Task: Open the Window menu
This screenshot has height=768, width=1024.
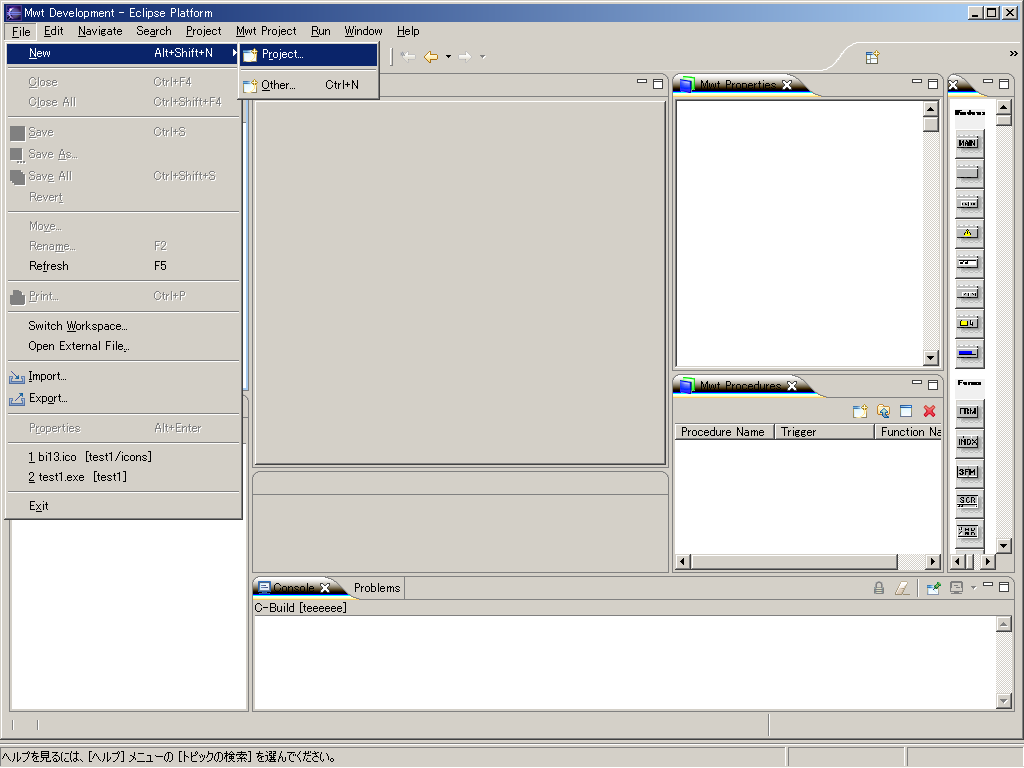Action: [x=363, y=31]
